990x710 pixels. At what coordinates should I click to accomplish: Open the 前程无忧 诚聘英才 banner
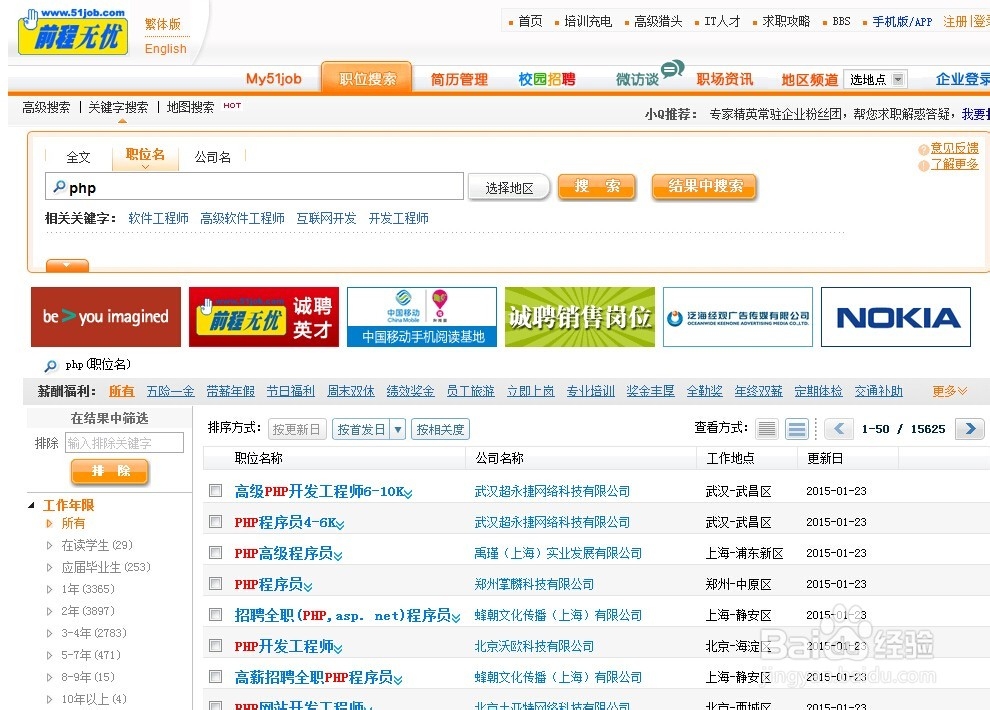264,317
